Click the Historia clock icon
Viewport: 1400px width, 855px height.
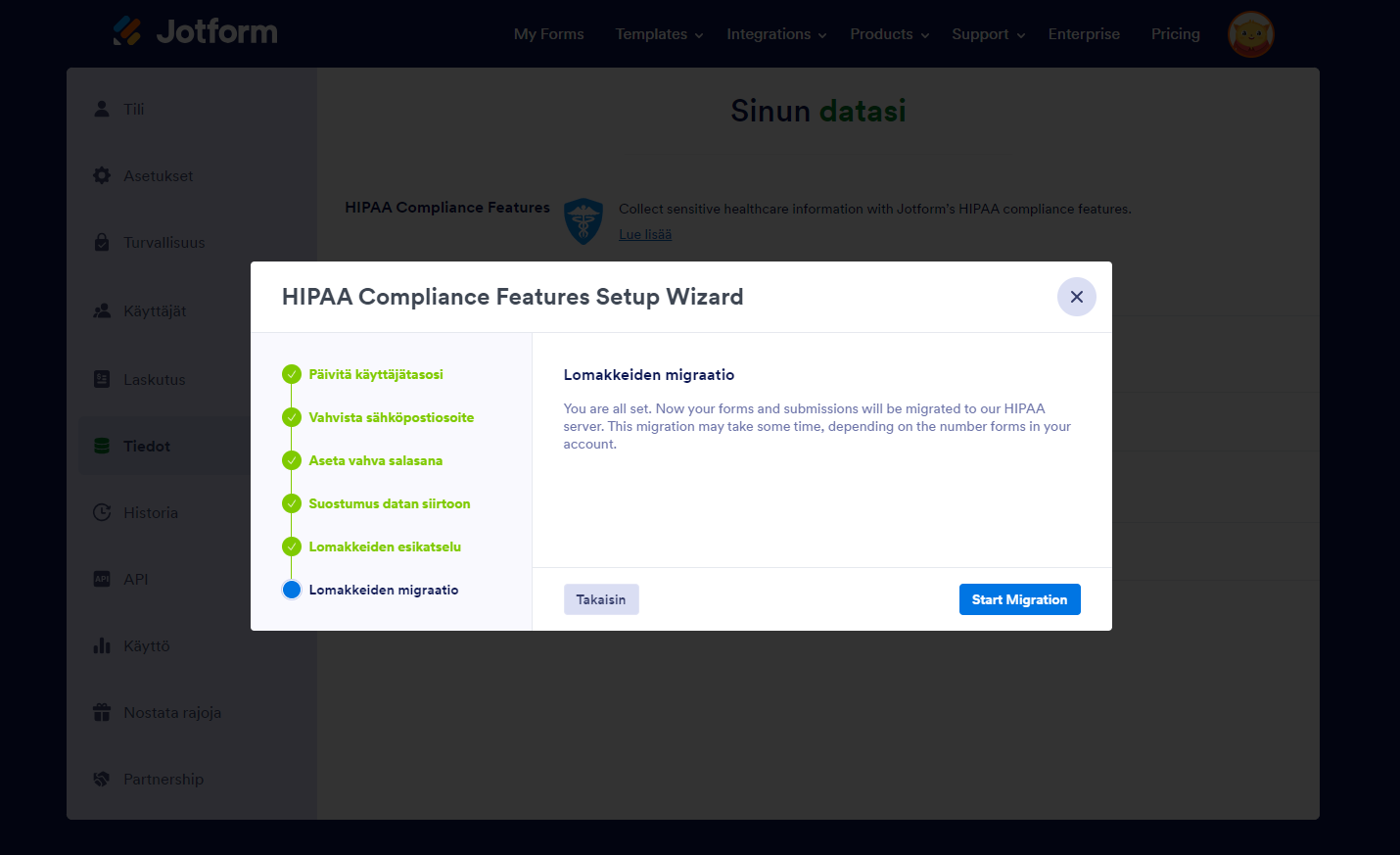pyautogui.click(x=102, y=512)
